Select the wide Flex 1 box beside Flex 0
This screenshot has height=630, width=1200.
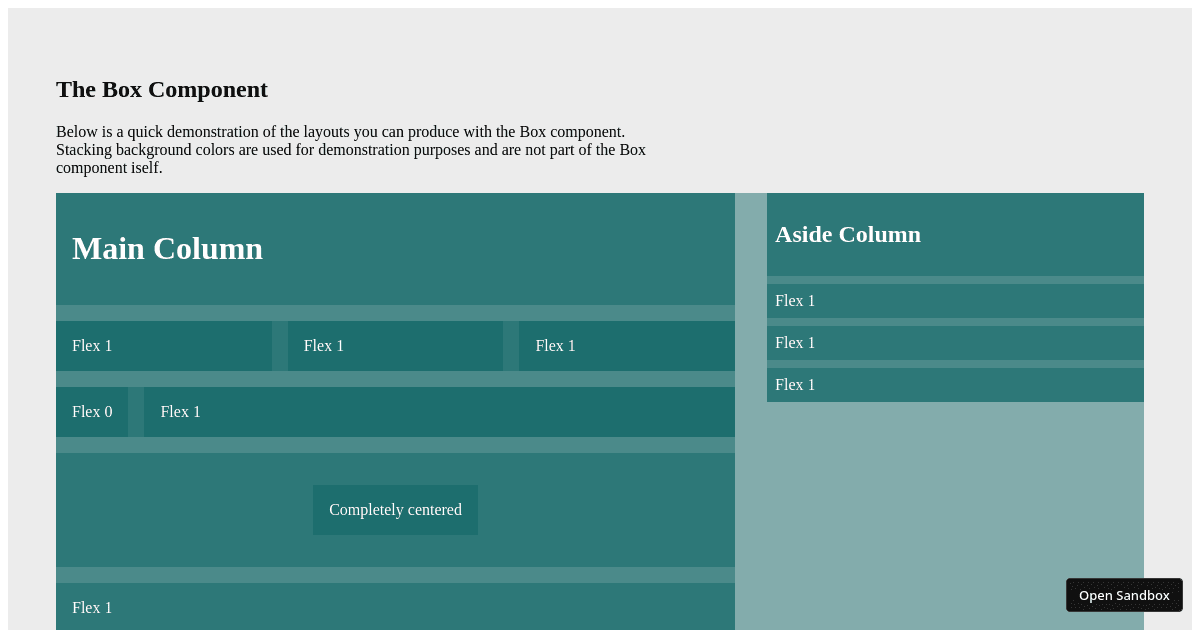(440, 411)
